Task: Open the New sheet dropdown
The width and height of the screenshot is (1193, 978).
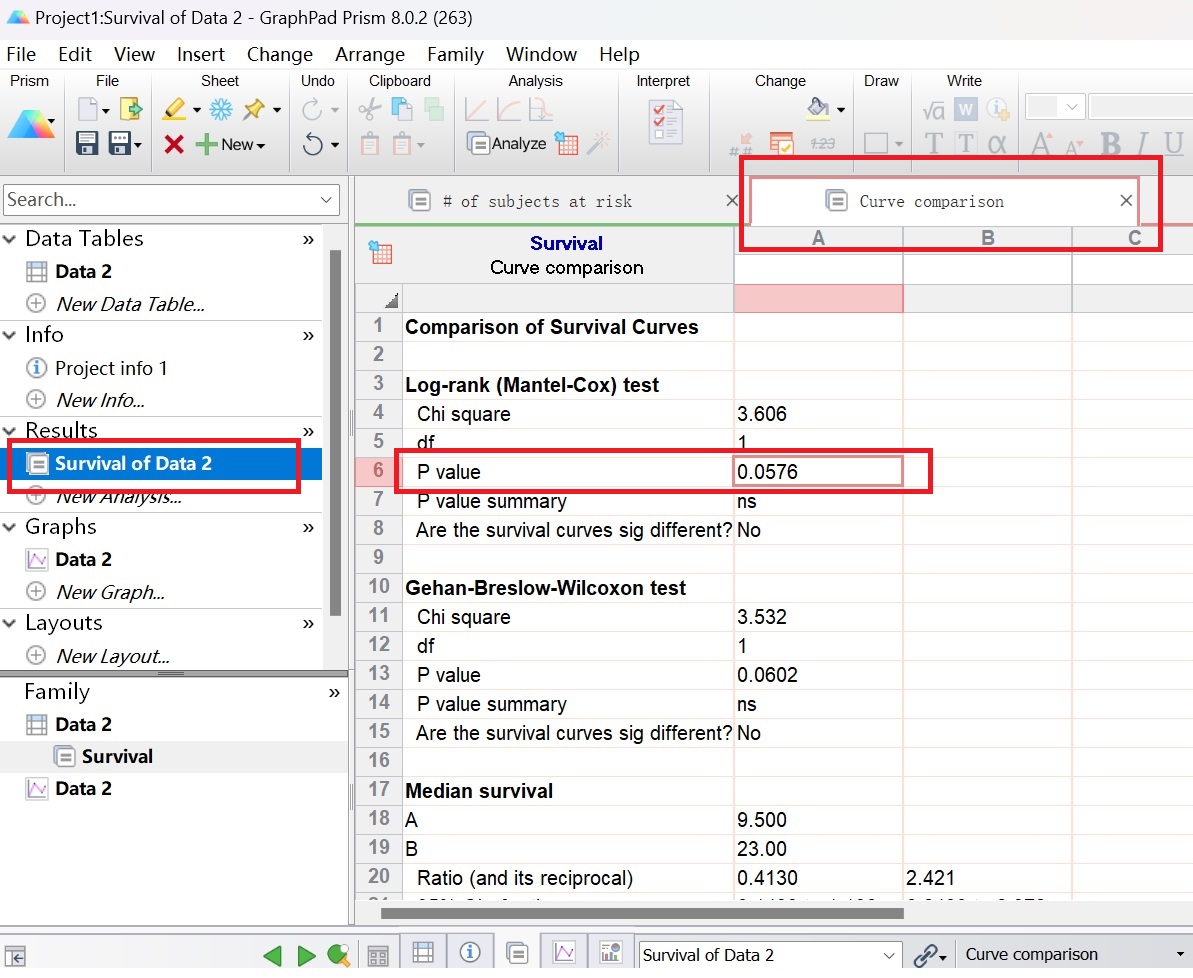Action: [x=232, y=145]
